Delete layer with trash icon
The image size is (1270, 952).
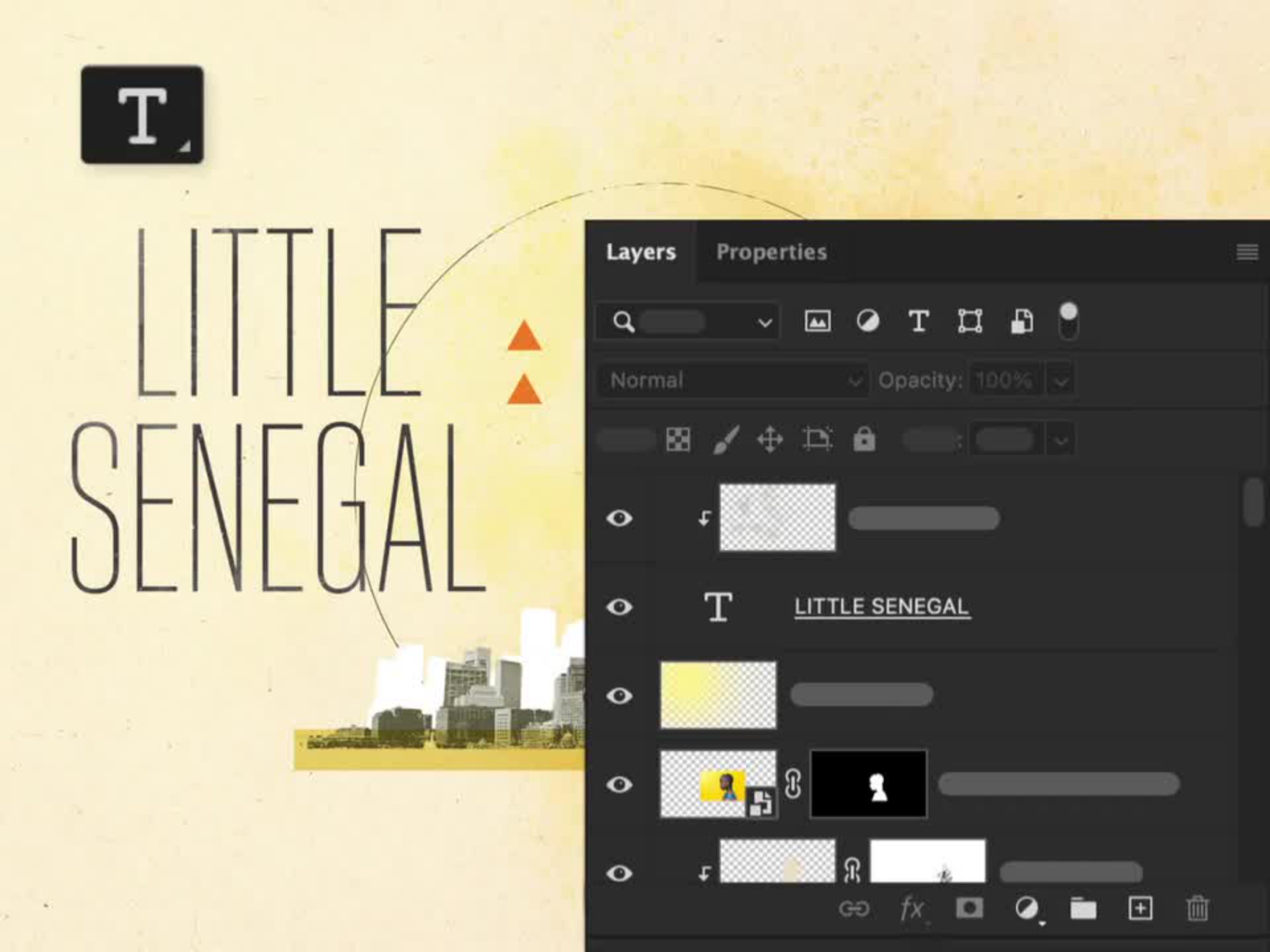coord(1197,908)
